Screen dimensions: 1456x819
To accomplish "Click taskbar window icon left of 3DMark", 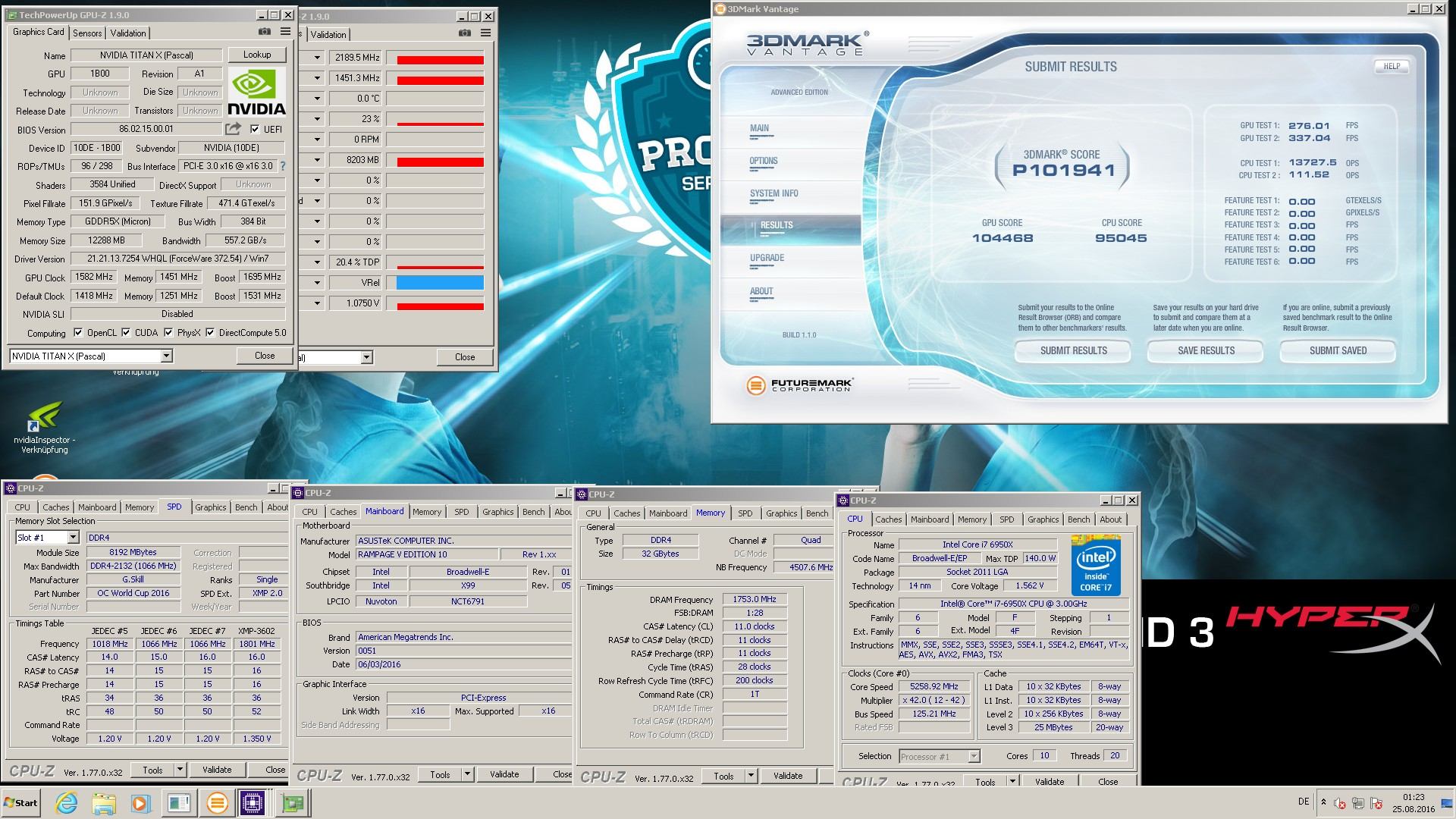I will pos(179,803).
